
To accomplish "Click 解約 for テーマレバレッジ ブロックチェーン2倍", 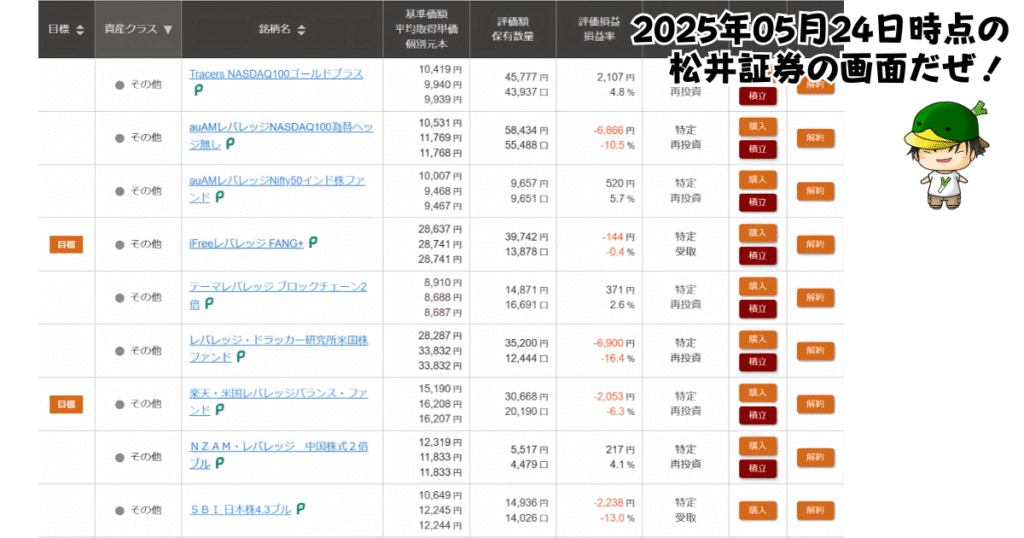I will (x=815, y=297).
